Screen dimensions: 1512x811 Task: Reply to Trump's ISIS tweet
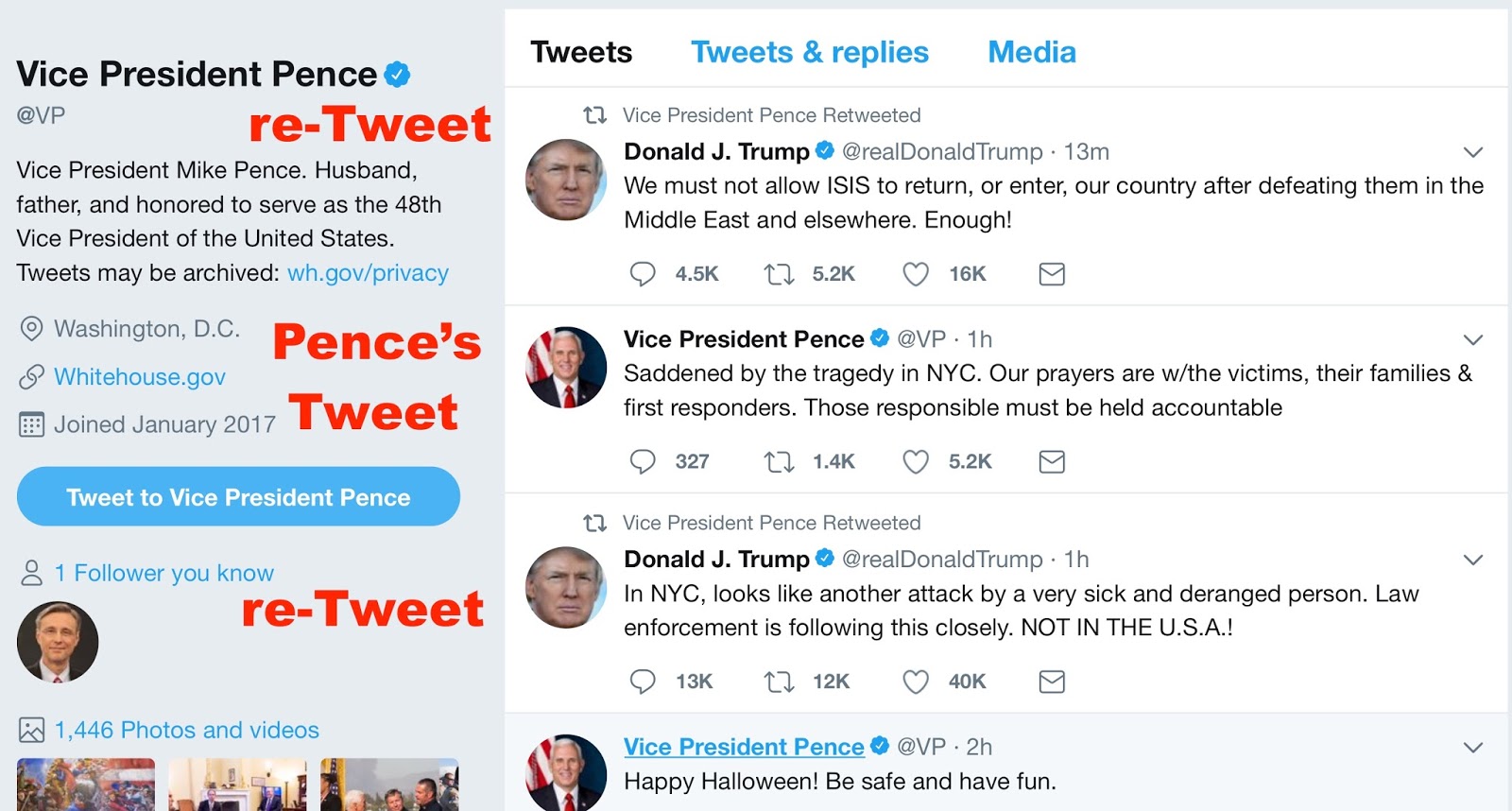643,274
